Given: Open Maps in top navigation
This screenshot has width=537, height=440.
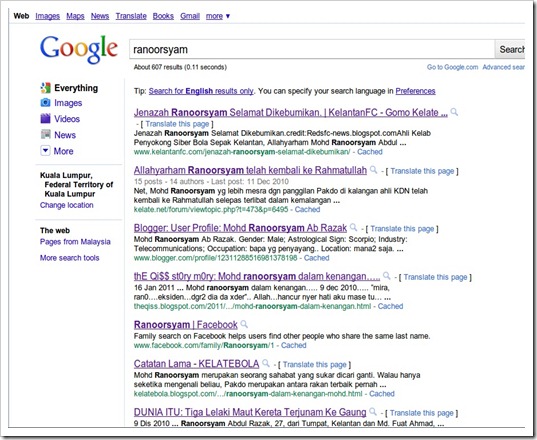Looking at the screenshot, I should pos(75,16).
